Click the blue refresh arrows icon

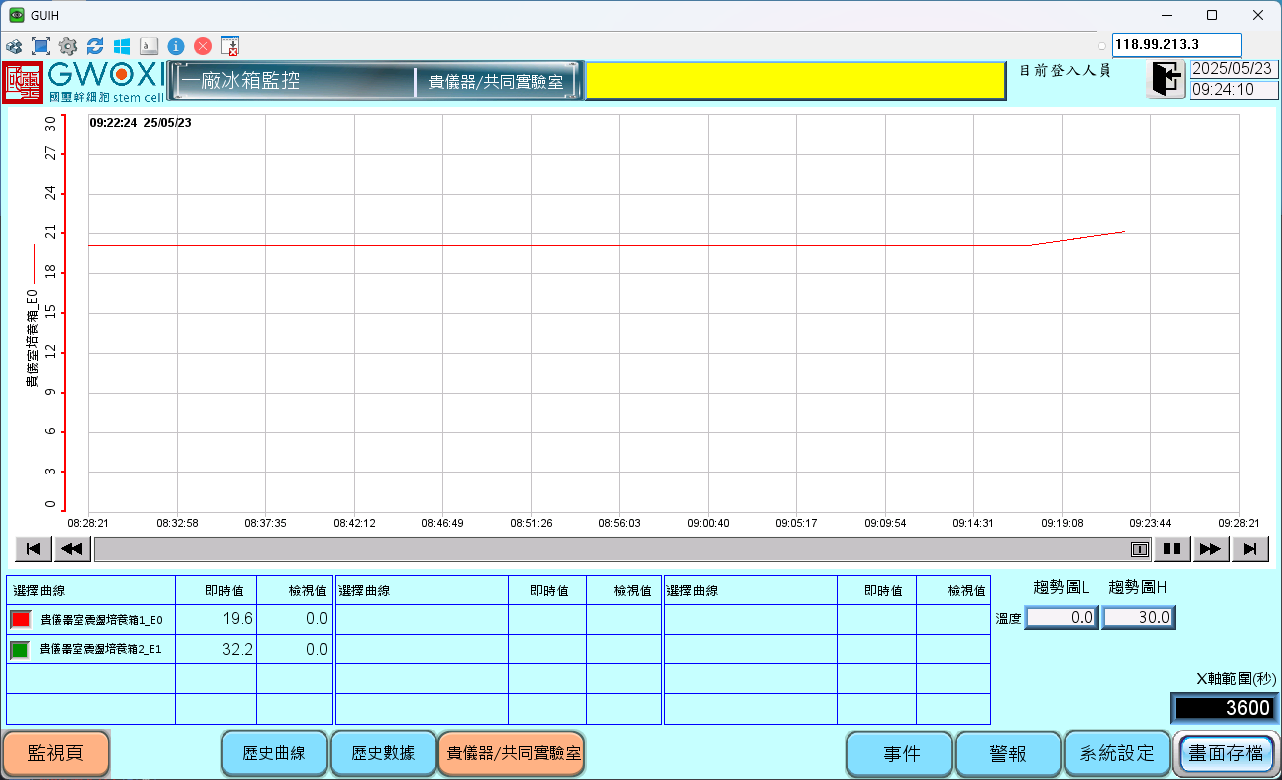tap(95, 46)
